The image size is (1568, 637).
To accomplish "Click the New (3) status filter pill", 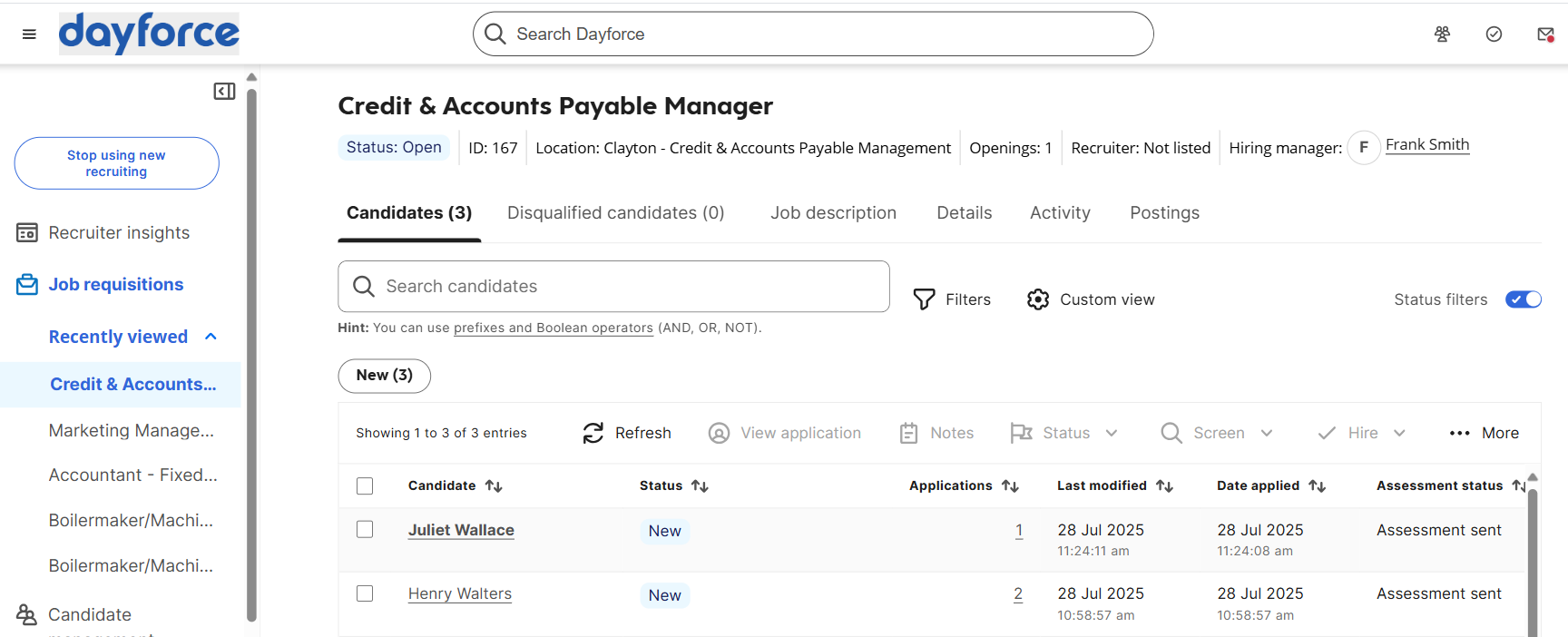I will click(384, 376).
